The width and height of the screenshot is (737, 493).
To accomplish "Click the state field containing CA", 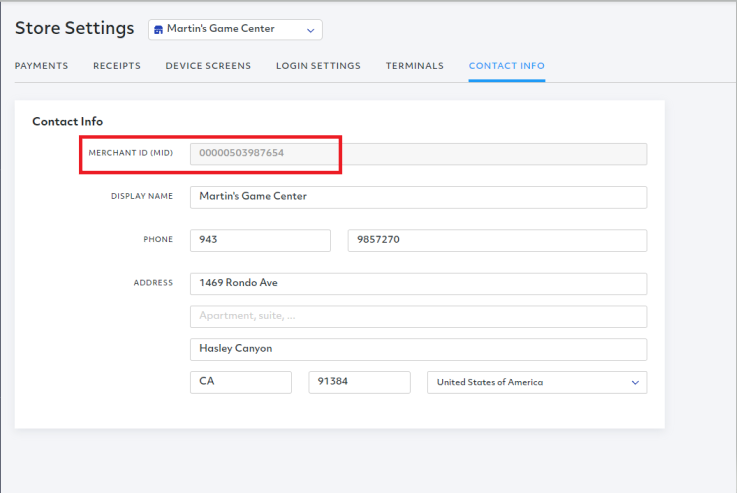I will click(240, 382).
